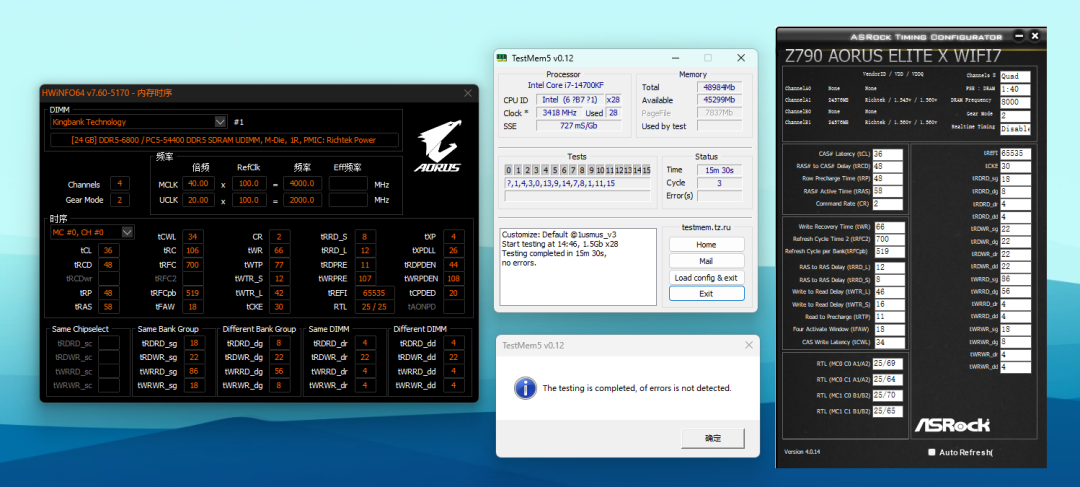The height and width of the screenshot is (487, 1080).
Task: Click HWiNFO64 tWRPRE value 107
Action: pyautogui.click(x=365, y=278)
